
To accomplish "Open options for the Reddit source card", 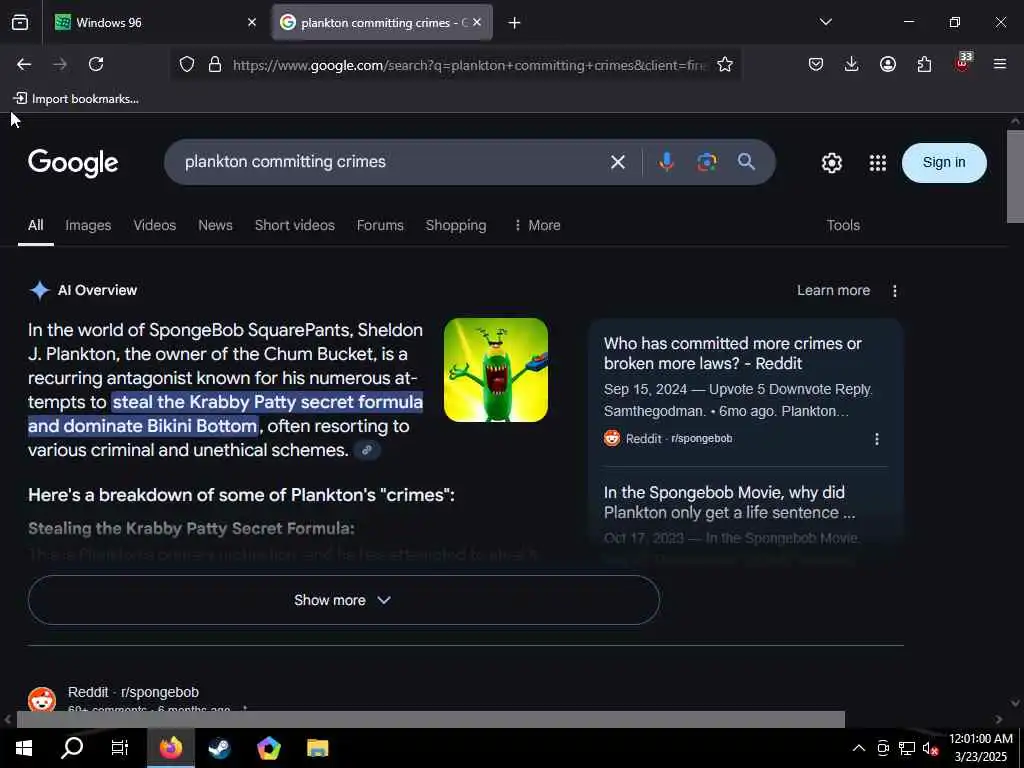I will pyautogui.click(x=876, y=439).
